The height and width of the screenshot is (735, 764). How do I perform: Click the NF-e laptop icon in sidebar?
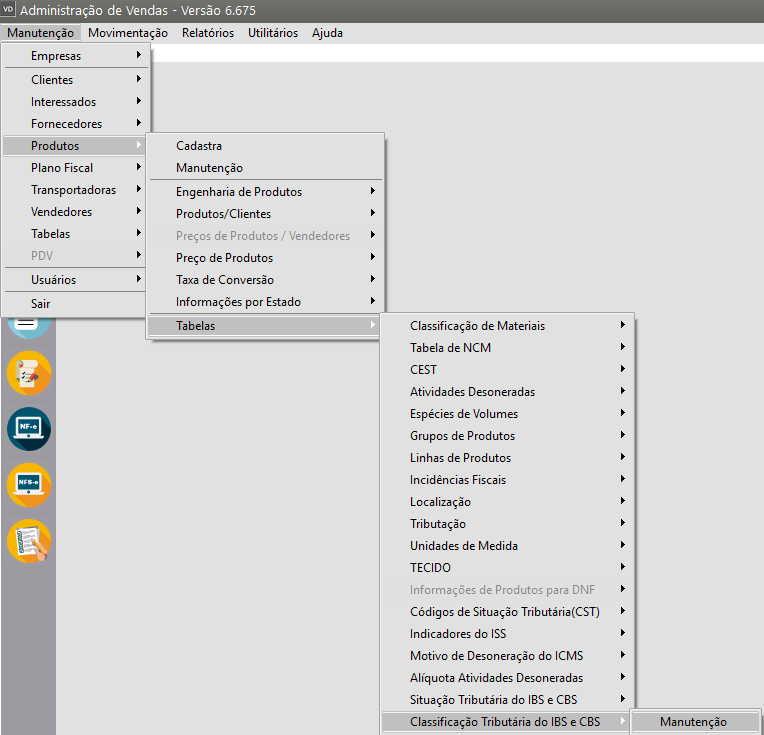(28, 429)
